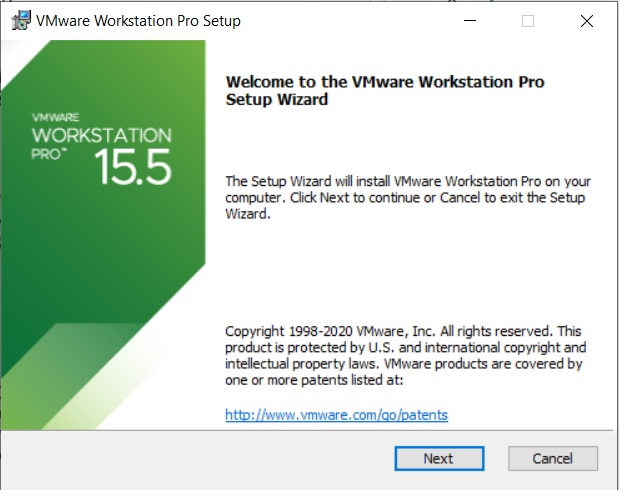This screenshot has width=628, height=498.
Task: Click the WORKSTATION word in the green banner
Action: click(x=101, y=135)
